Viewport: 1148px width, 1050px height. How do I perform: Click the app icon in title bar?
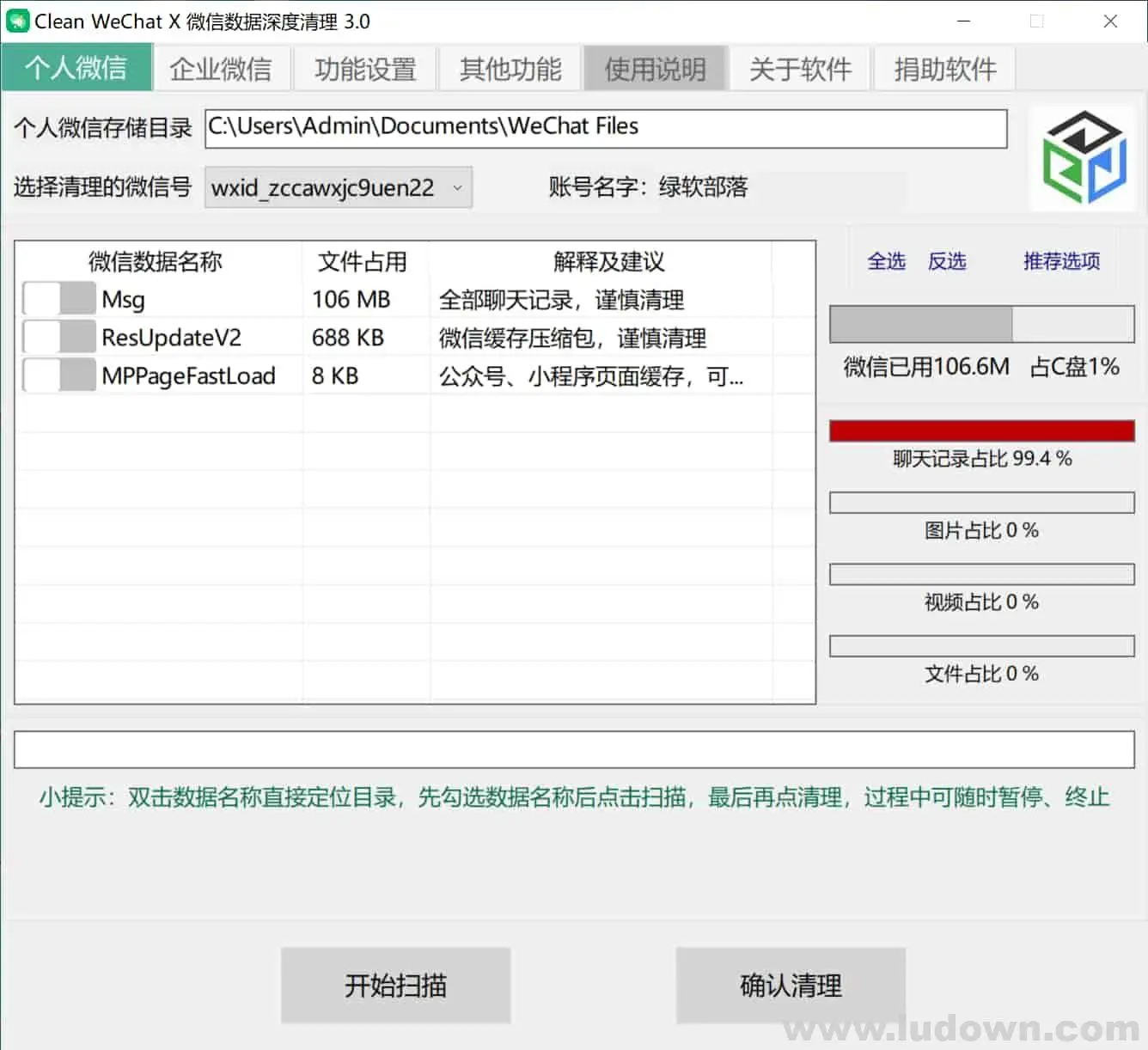point(17,21)
